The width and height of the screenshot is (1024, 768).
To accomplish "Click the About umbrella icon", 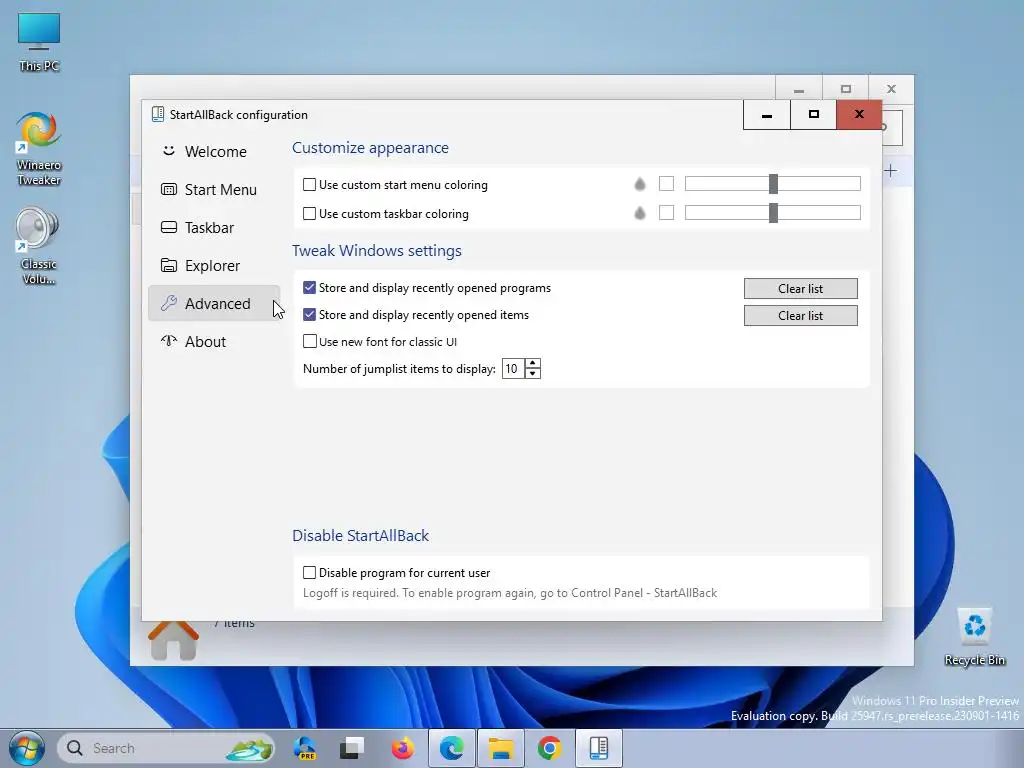I will tap(168, 340).
